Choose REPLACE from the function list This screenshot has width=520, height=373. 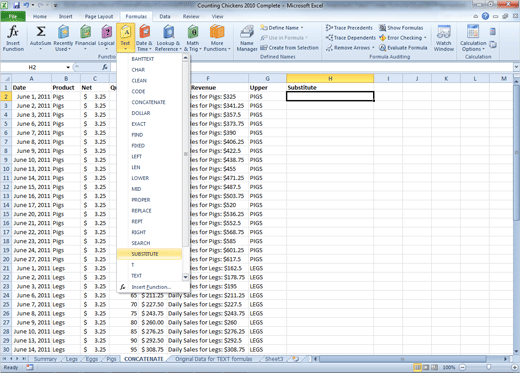[149, 211]
